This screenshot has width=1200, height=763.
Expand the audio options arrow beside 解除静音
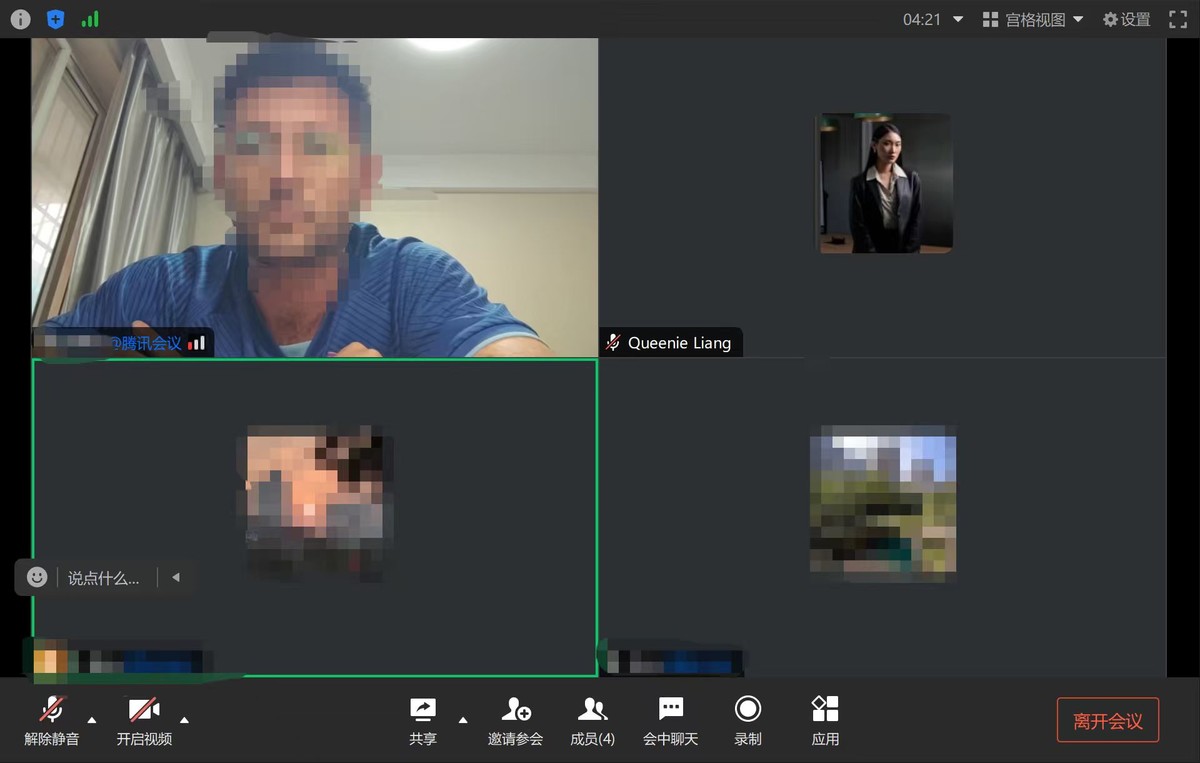click(92, 719)
